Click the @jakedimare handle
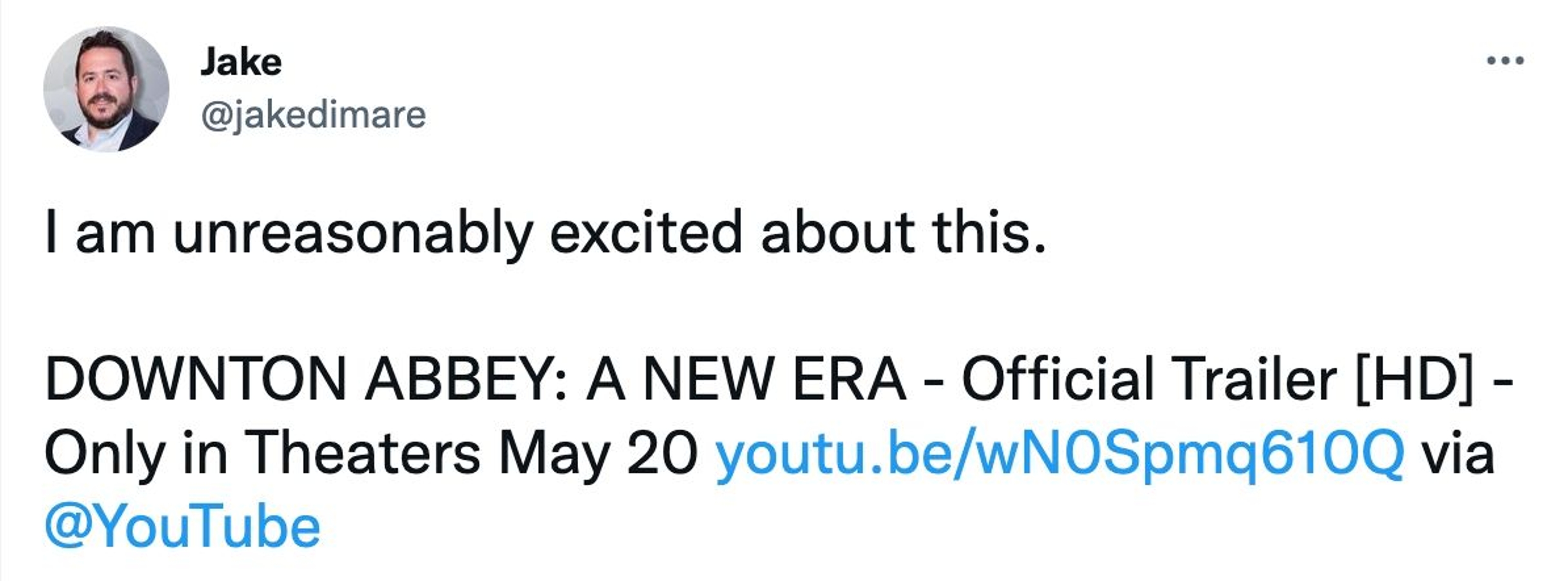 (x=313, y=115)
